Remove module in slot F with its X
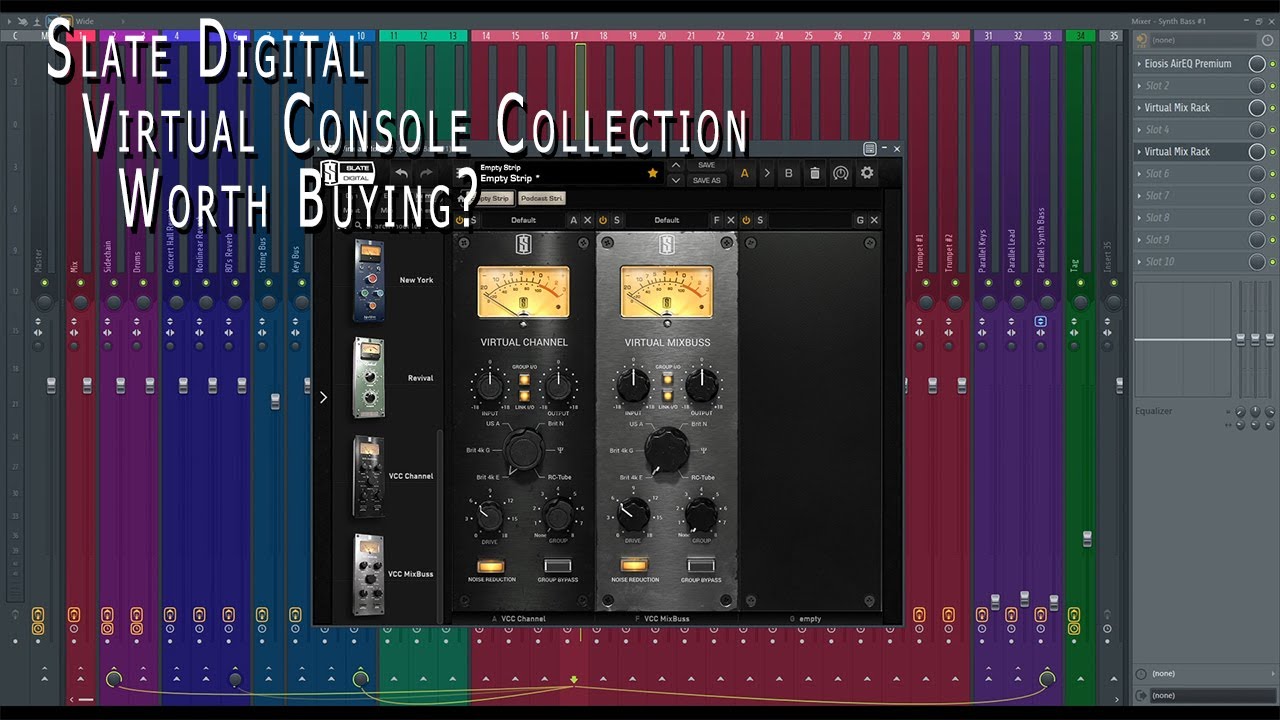 click(x=731, y=220)
